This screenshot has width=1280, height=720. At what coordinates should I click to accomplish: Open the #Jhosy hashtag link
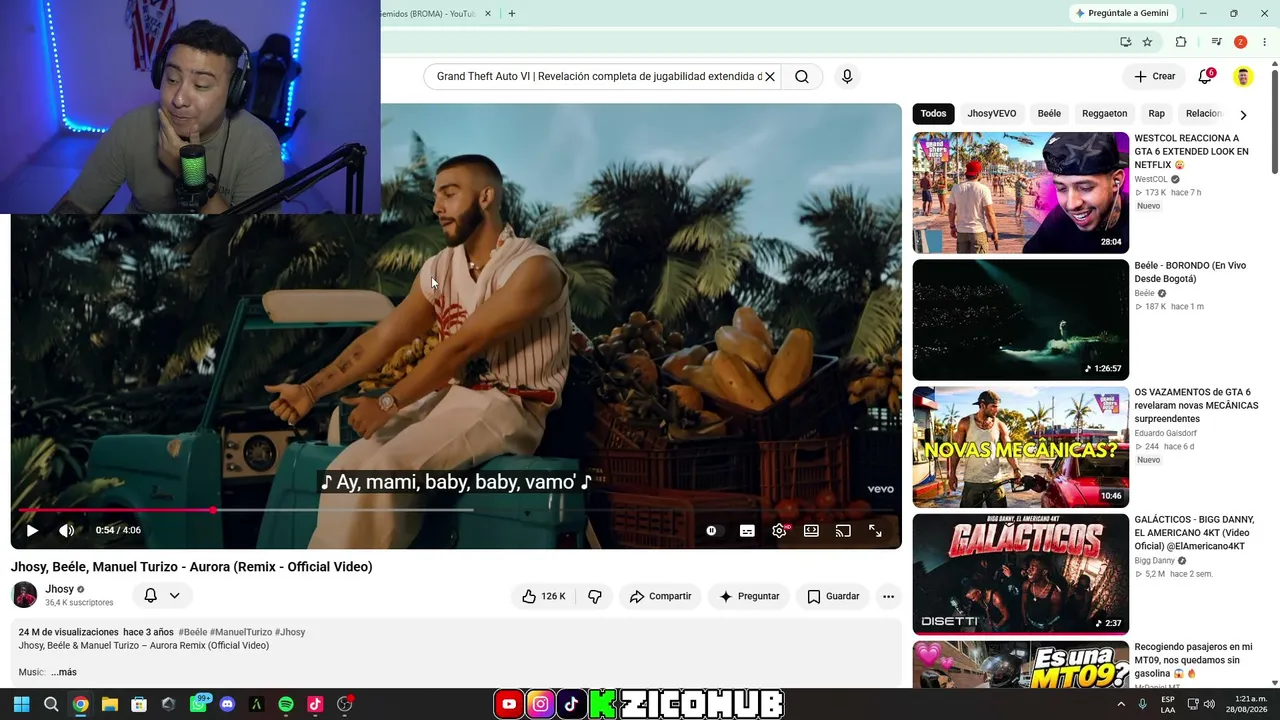[290, 632]
